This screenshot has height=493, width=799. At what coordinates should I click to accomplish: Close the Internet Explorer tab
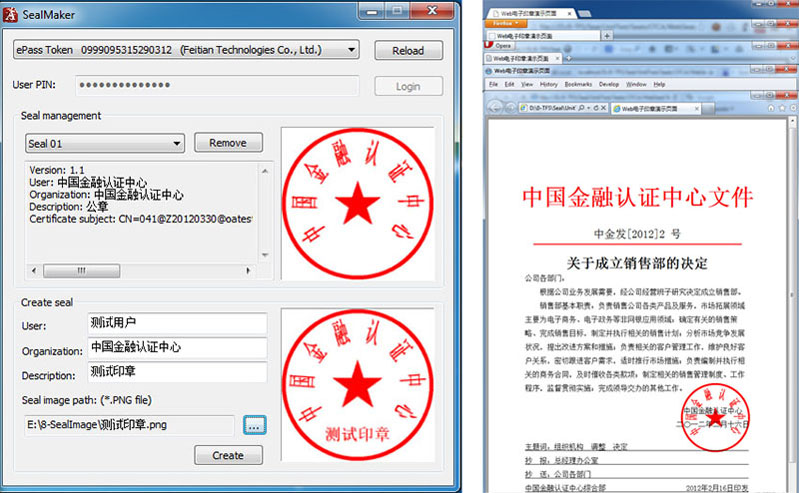[x=697, y=109]
